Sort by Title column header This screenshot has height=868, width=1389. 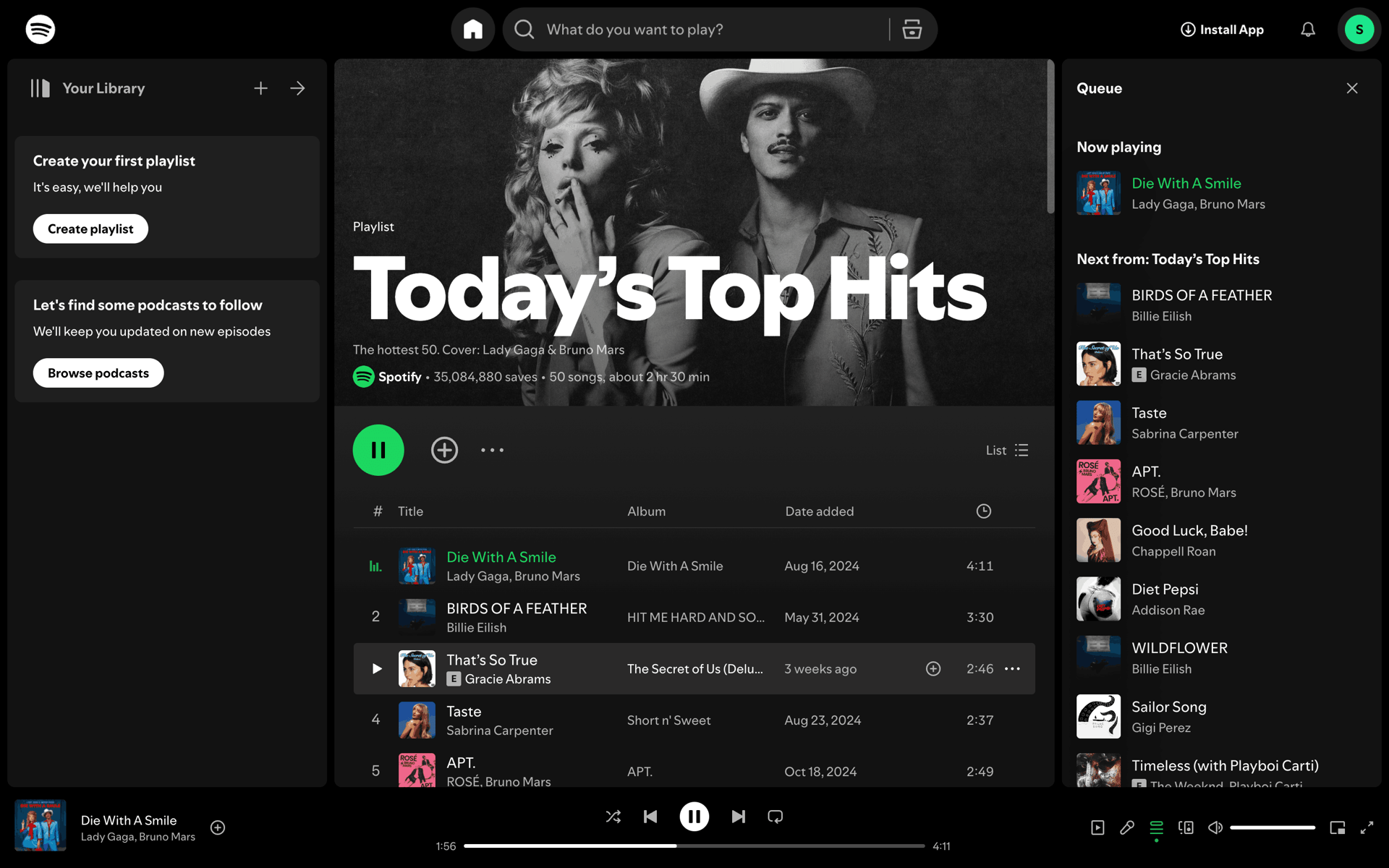tap(410, 511)
